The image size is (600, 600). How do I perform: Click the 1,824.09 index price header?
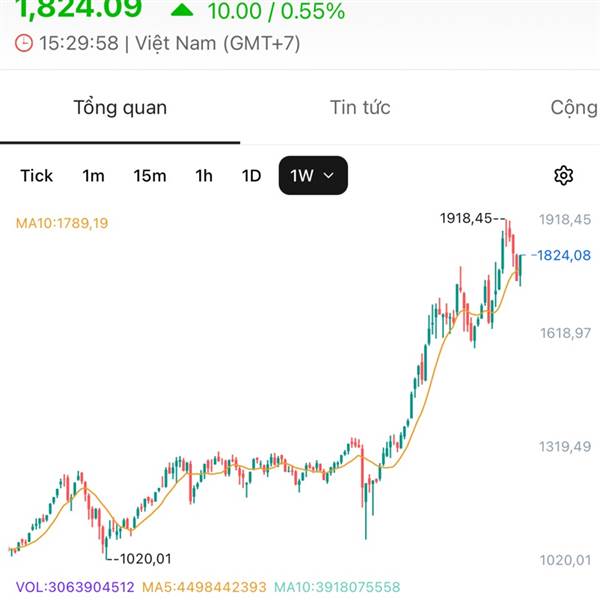click(x=72, y=11)
